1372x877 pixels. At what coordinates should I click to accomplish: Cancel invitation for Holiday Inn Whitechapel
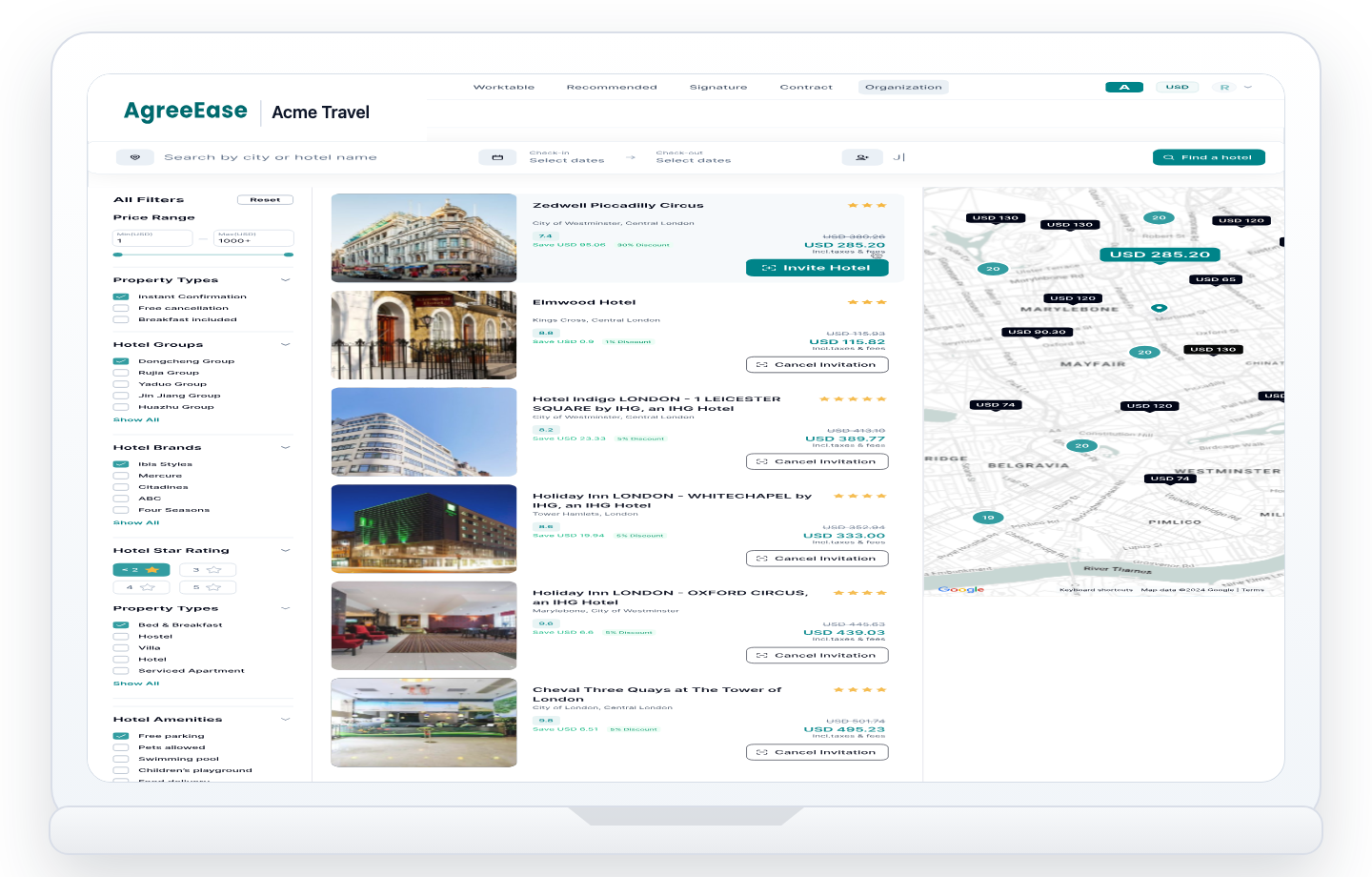click(817, 559)
